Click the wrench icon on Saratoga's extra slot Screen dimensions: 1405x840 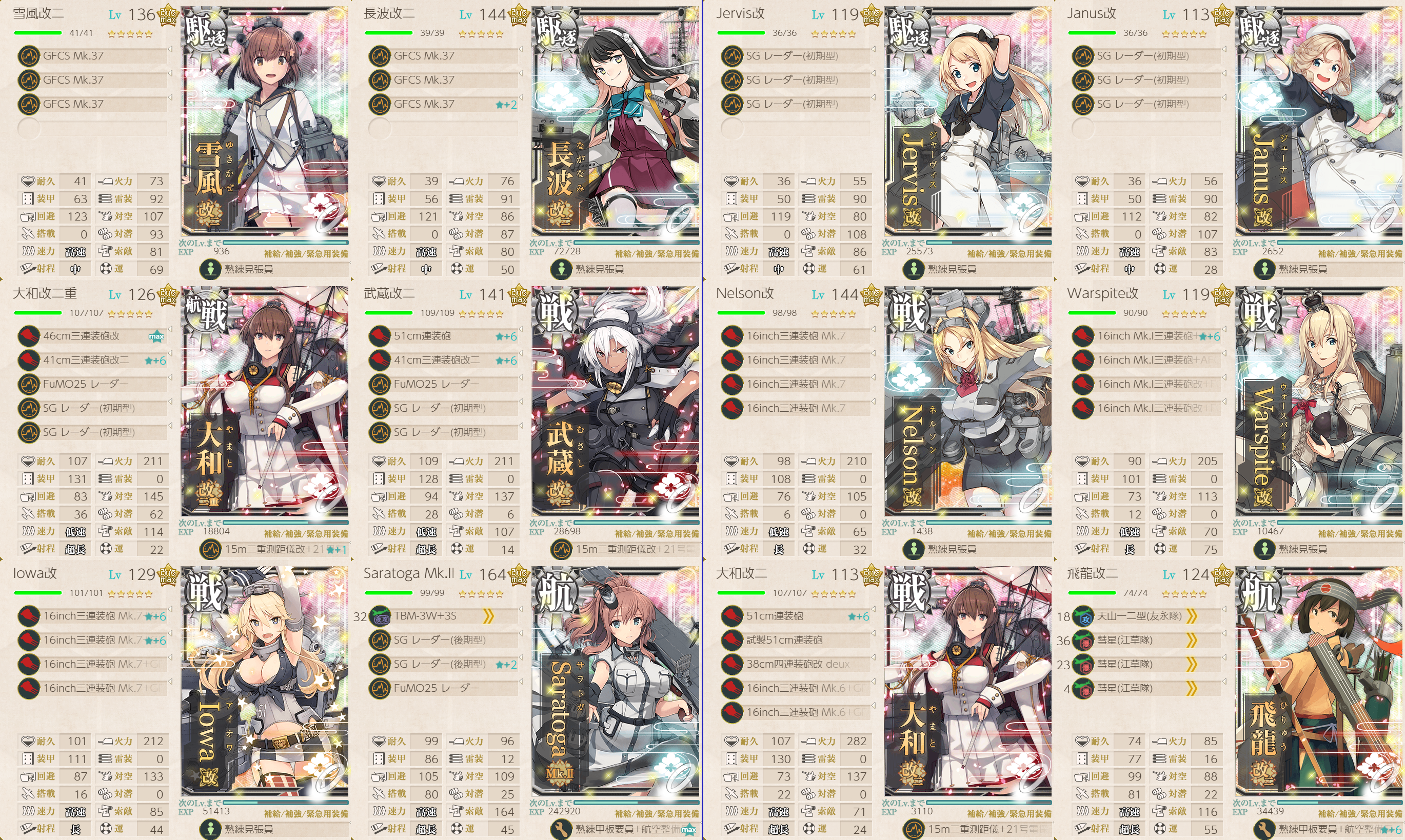[x=562, y=830]
